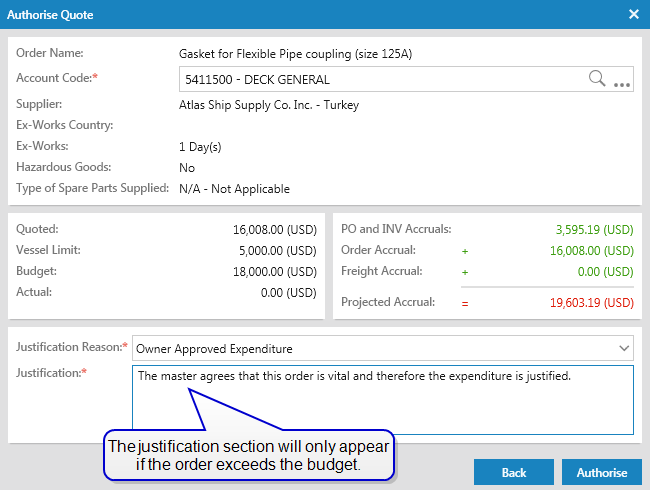
Task: Click the magnifier search icon in Account Code
Action: 597,79
